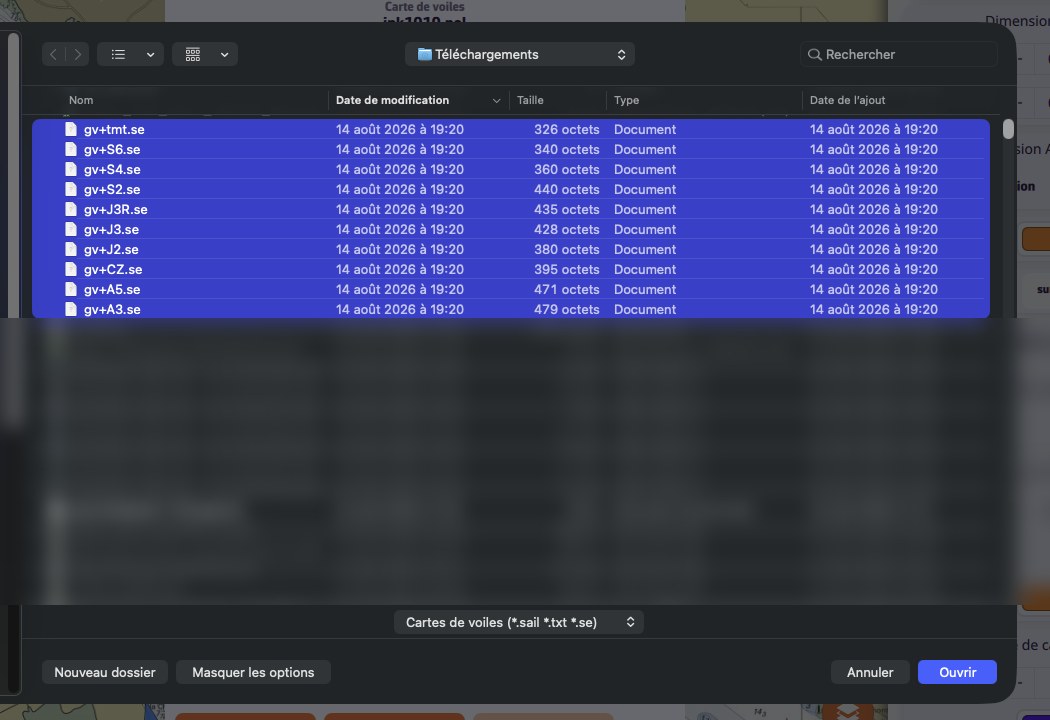Click the file icon of gv+S2.se
Image resolution: width=1050 pixels, height=720 pixels.
click(x=71, y=190)
